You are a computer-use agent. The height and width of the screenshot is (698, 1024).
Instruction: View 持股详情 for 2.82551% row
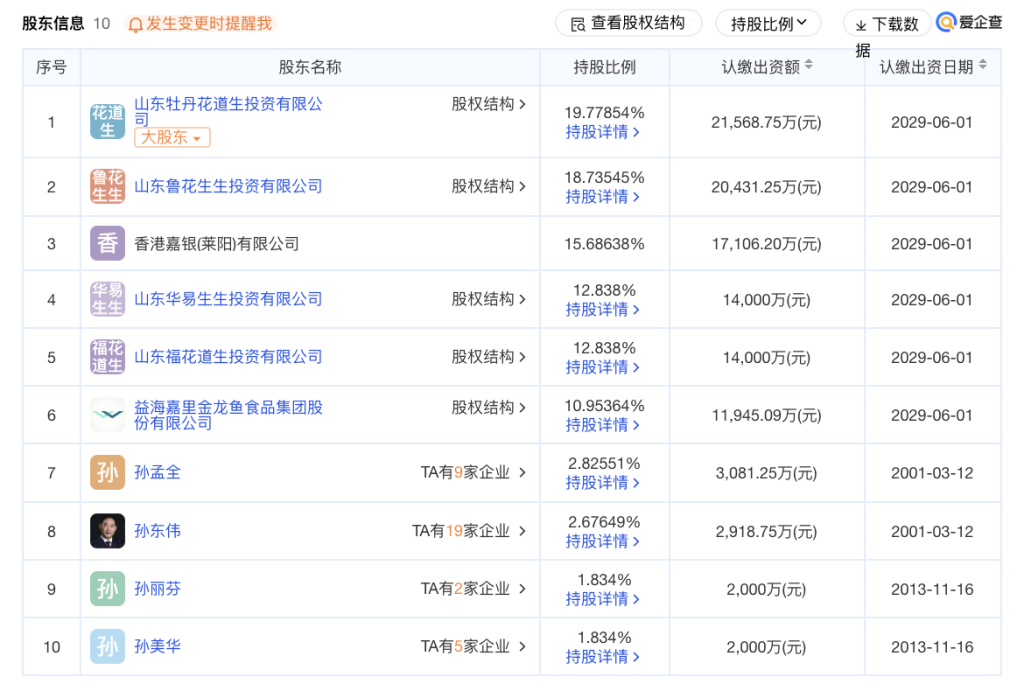pos(603,483)
